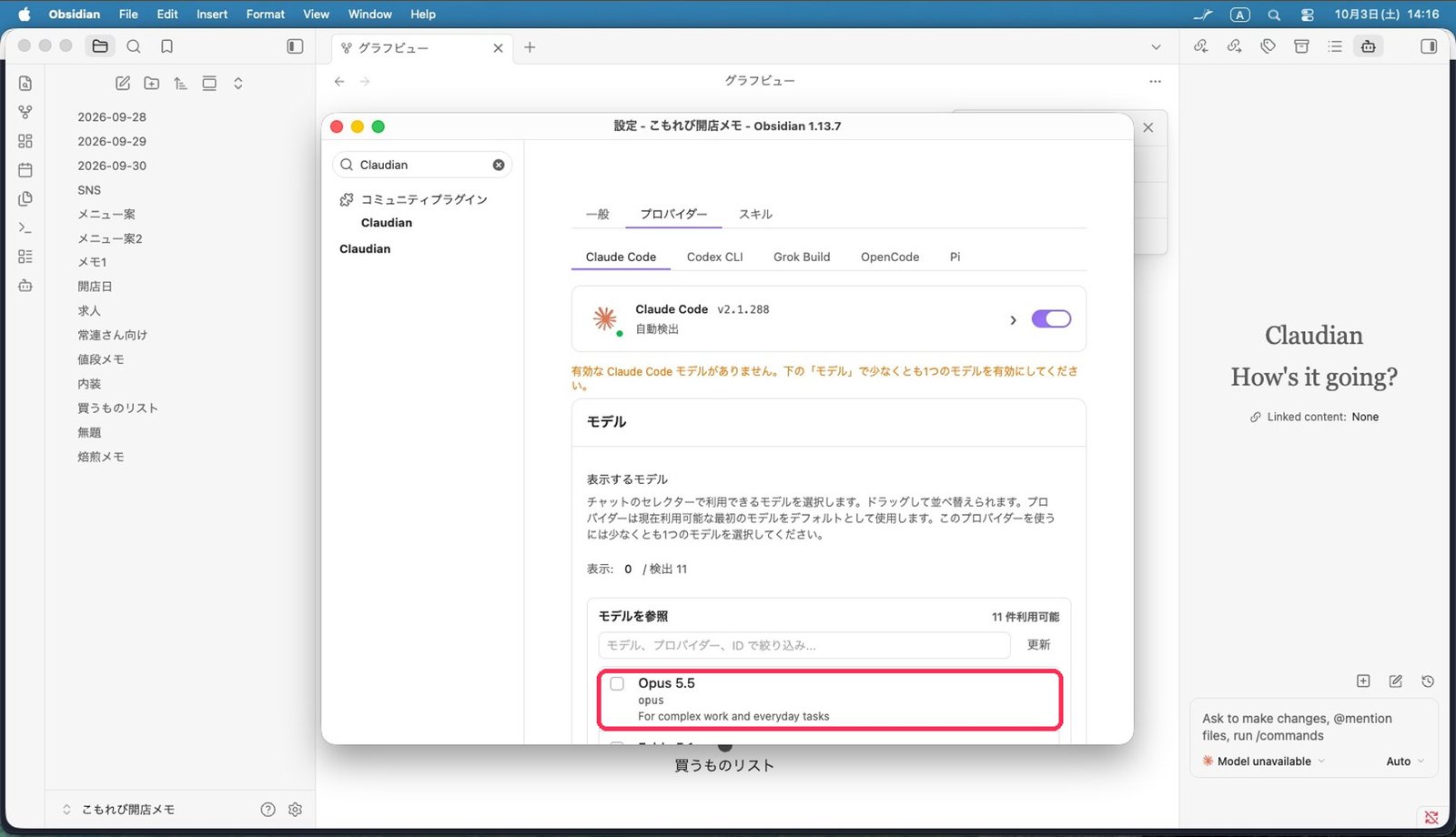
Task: Select the Codex CLI provider tab
Action: (x=714, y=257)
